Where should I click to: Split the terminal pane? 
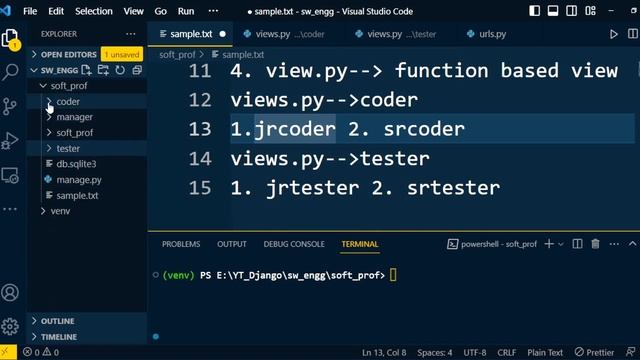577,244
